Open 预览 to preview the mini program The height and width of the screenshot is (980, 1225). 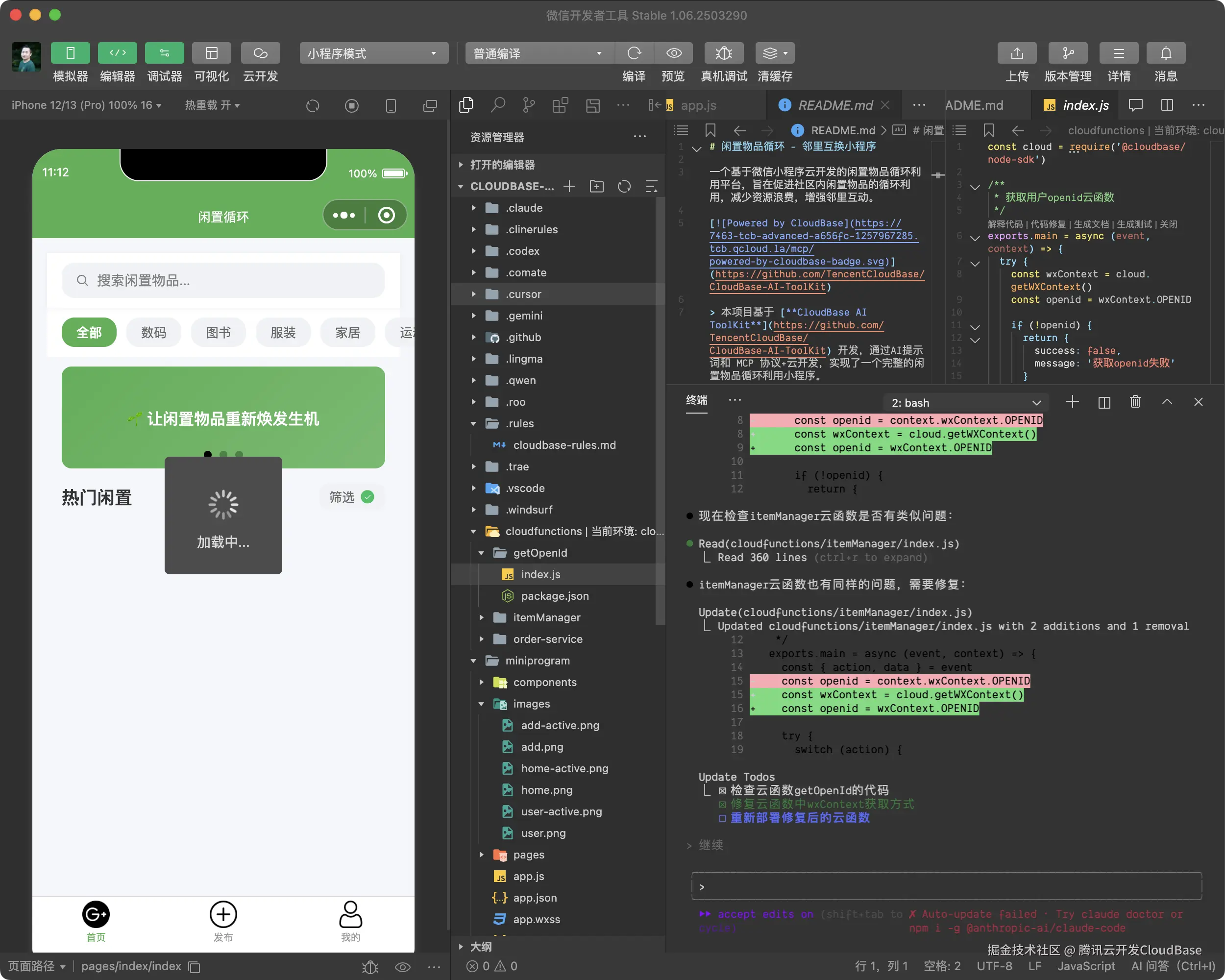(674, 53)
